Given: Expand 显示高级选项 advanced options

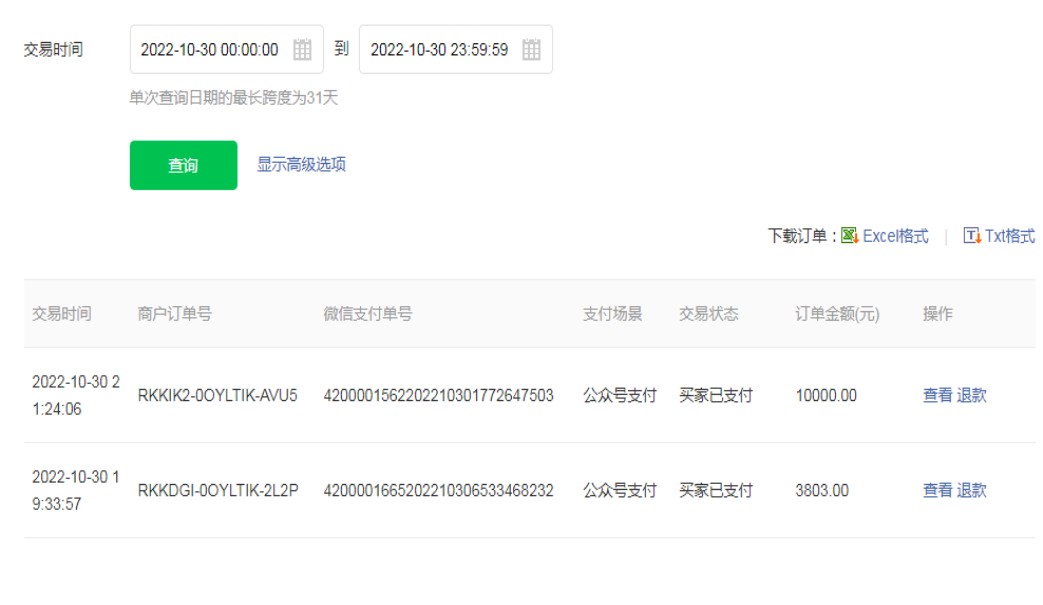Looking at the screenshot, I should pyautogui.click(x=301, y=165).
